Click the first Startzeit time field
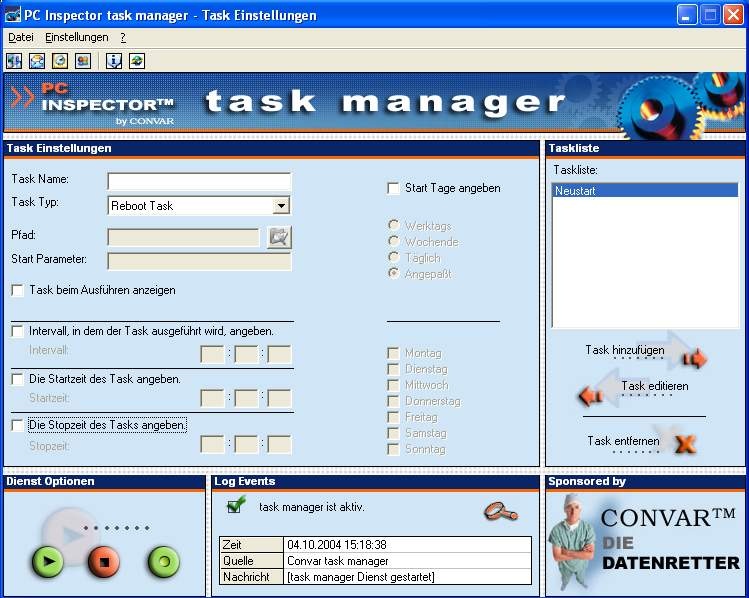The width and height of the screenshot is (749, 598). pos(212,398)
